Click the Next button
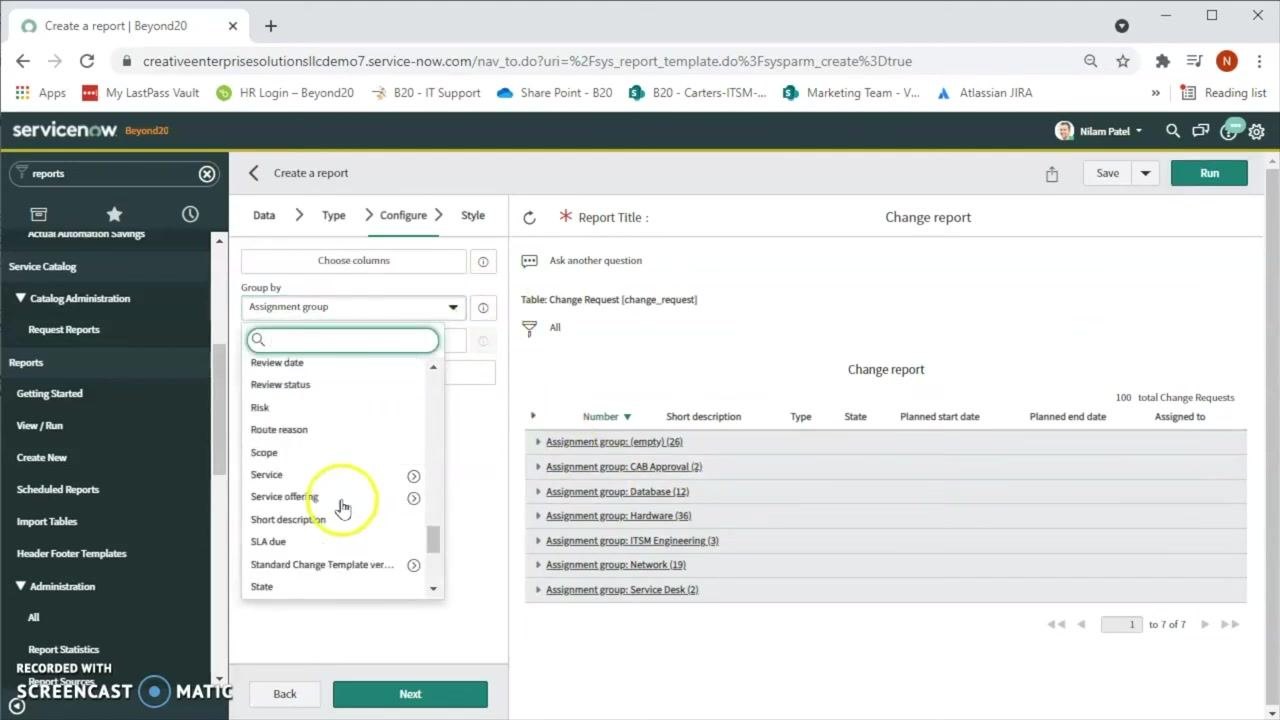The height and width of the screenshot is (720, 1280). click(x=410, y=694)
